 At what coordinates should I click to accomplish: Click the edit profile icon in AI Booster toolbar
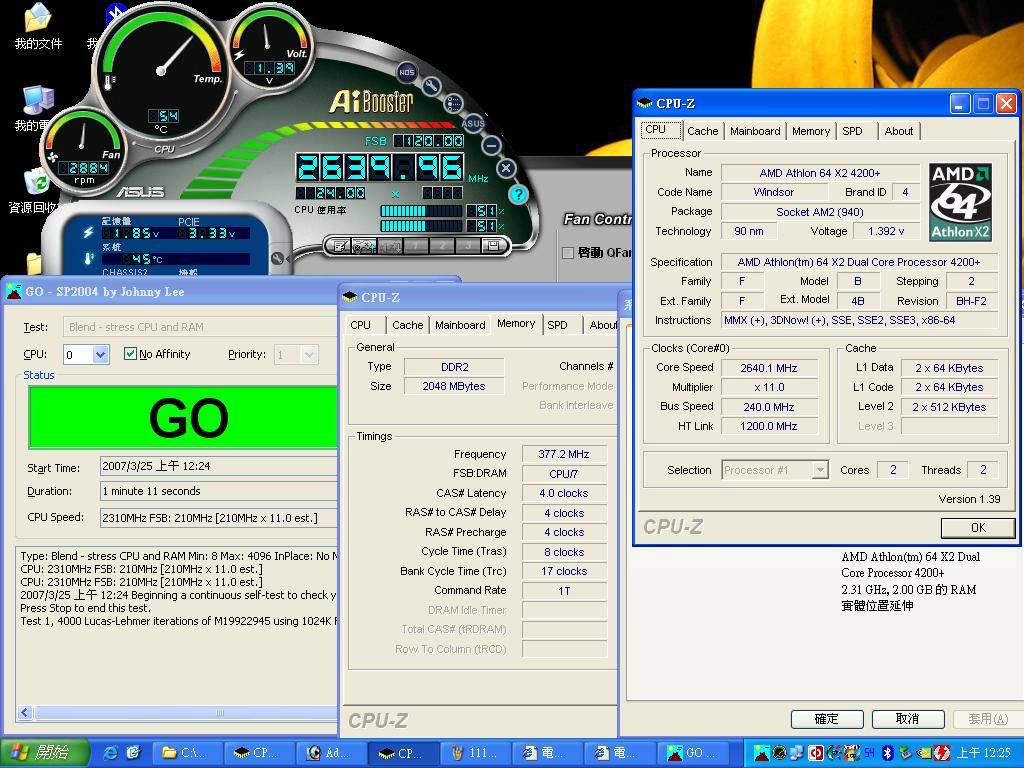pos(340,246)
